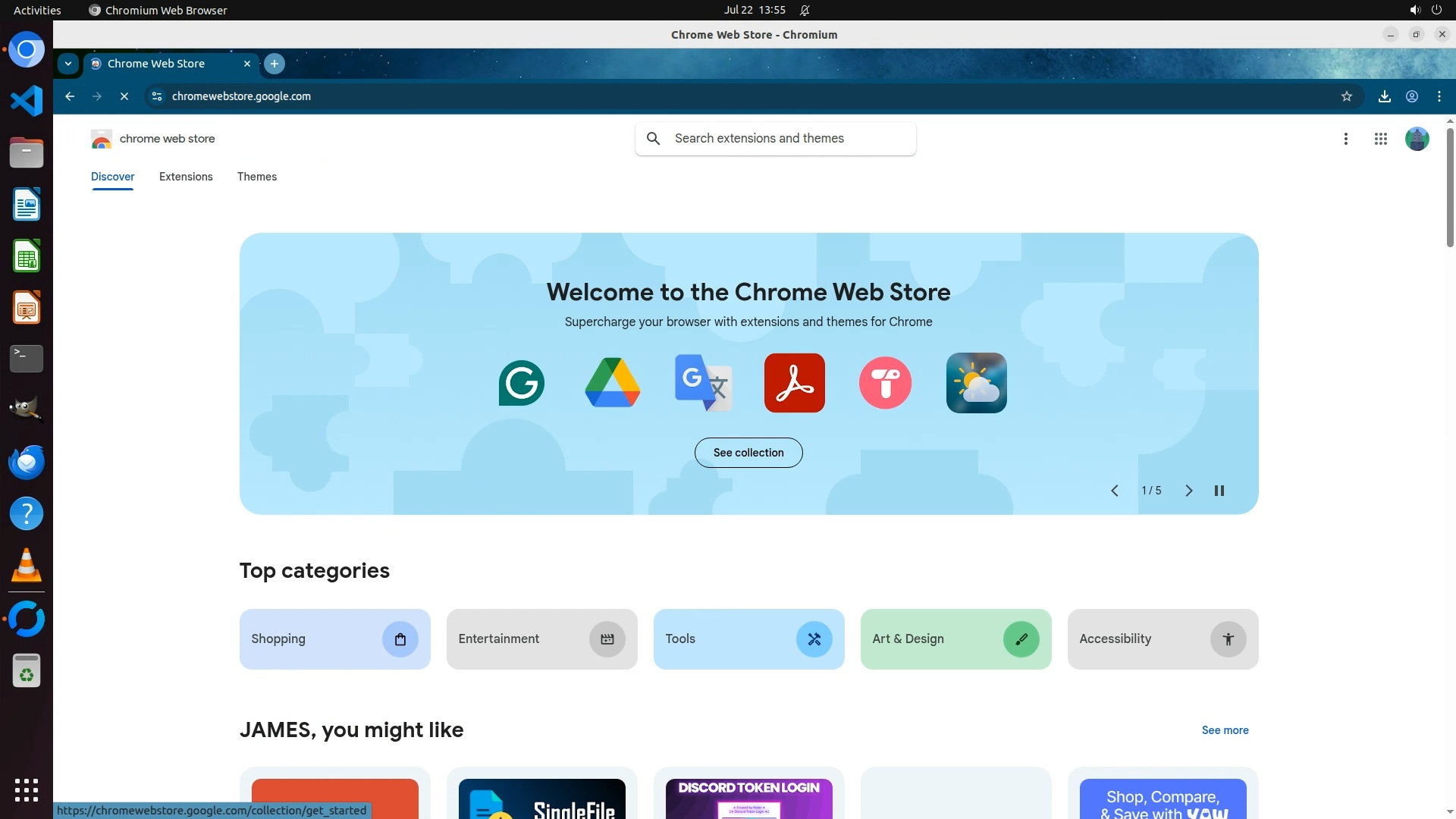Open the browser downloads icon
This screenshot has height=819, width=1456.
(1384, 96)
